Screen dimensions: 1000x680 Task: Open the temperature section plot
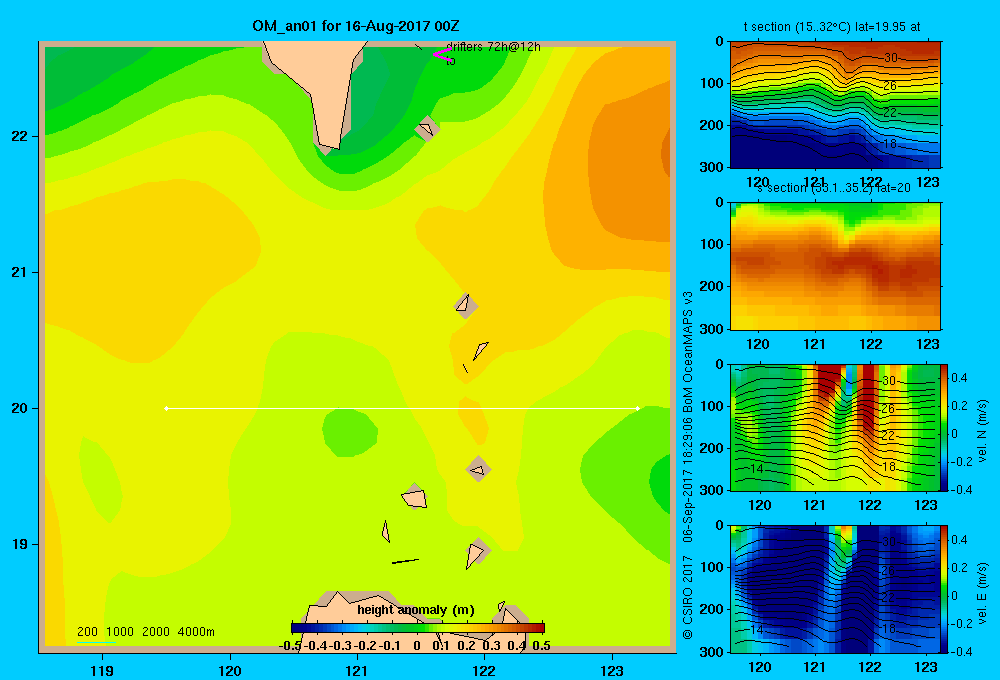tap(835, 104)
